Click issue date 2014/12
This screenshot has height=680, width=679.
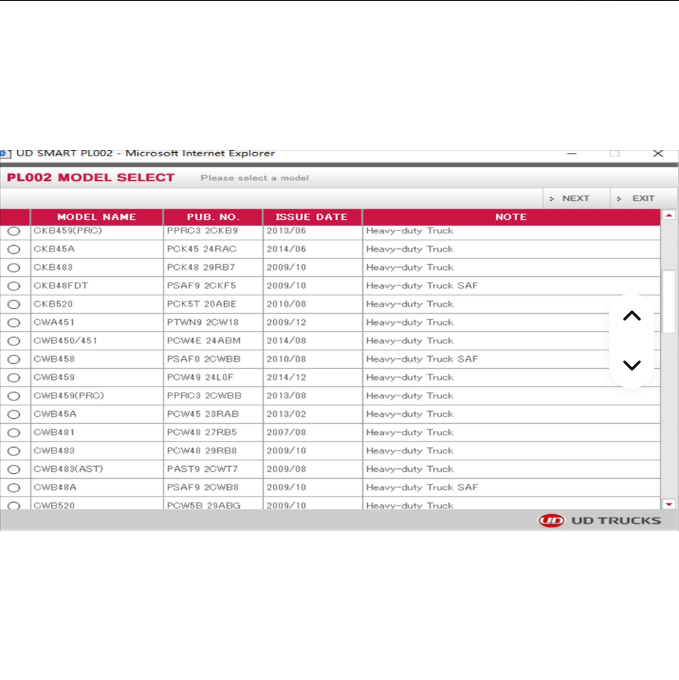287,377
